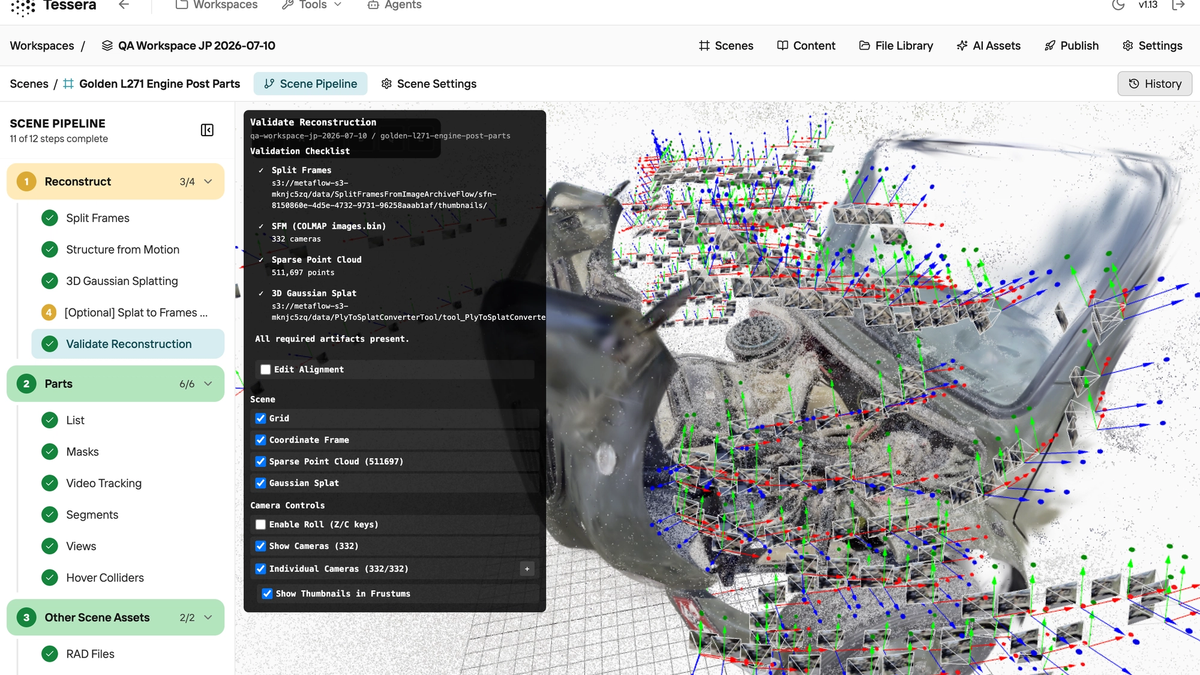This screenshot has width=1200, height=675.
Task: Toggle the Coordinate Frame checkbox
Action: 261,440
